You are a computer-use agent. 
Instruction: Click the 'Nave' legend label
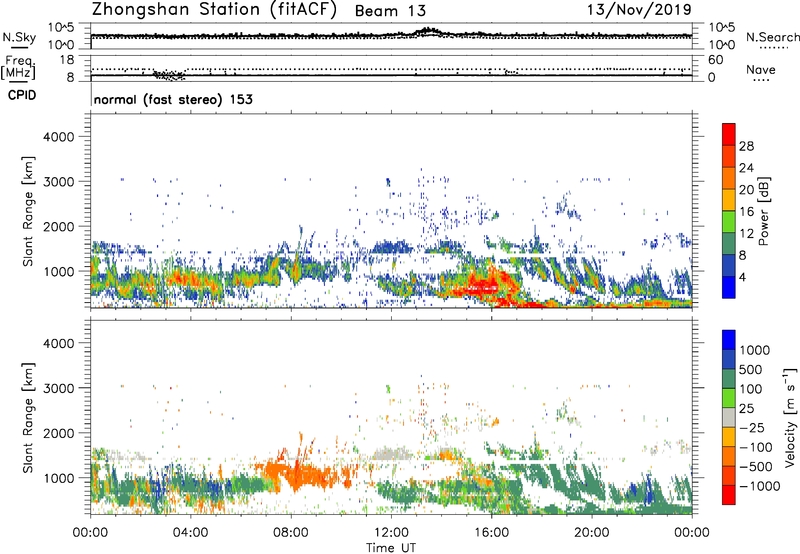click(x=761, y=69)
